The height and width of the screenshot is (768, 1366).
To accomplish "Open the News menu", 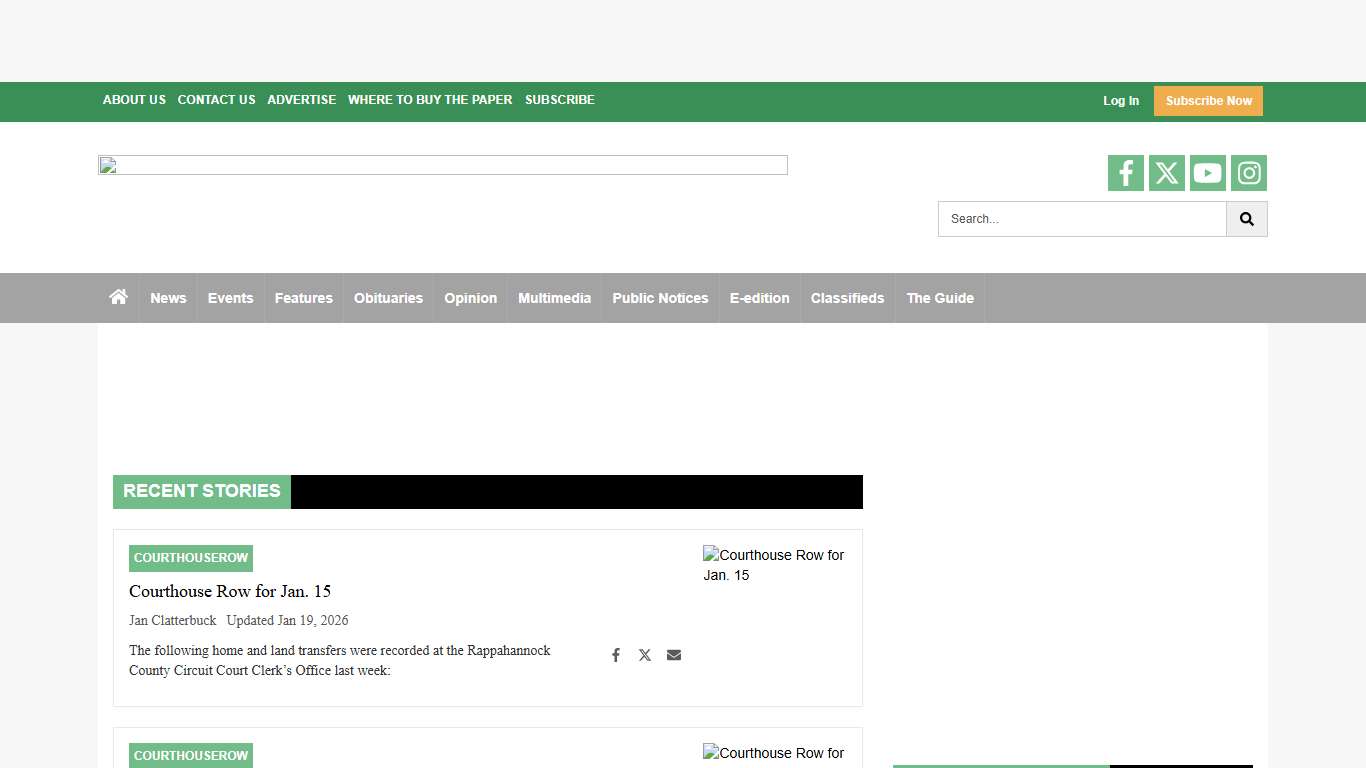I will point(168,298).
